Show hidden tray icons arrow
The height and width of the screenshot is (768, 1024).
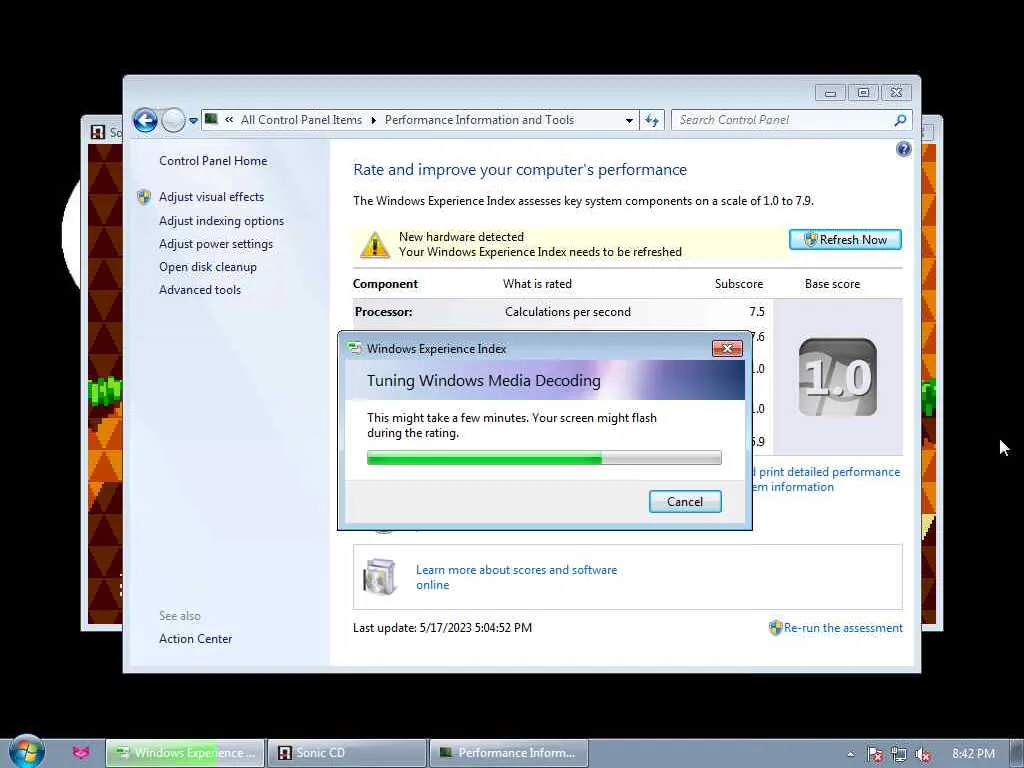pyautogui.click(x=850, y=754)
